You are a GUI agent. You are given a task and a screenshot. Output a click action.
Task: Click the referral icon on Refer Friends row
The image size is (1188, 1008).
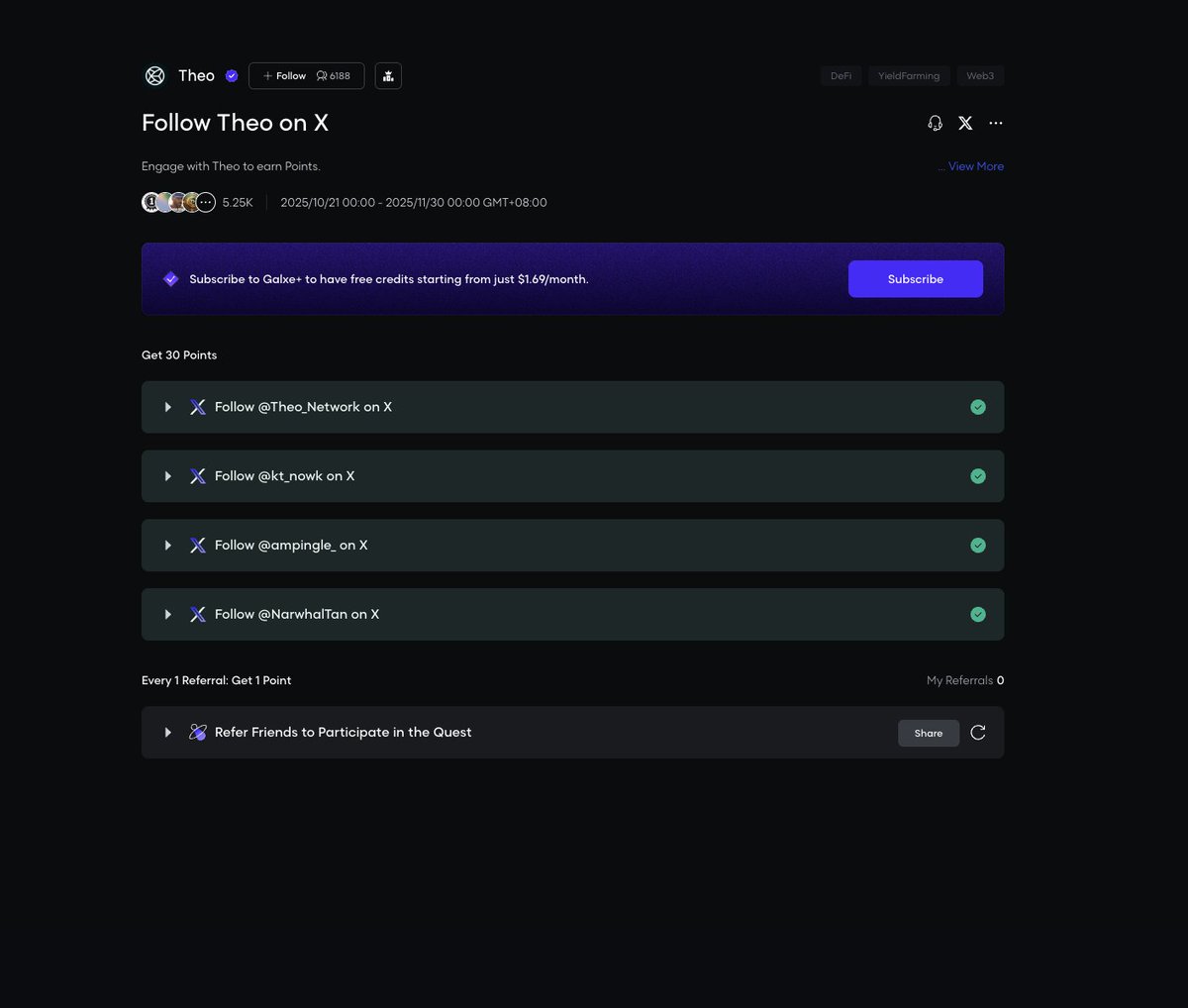198,733
